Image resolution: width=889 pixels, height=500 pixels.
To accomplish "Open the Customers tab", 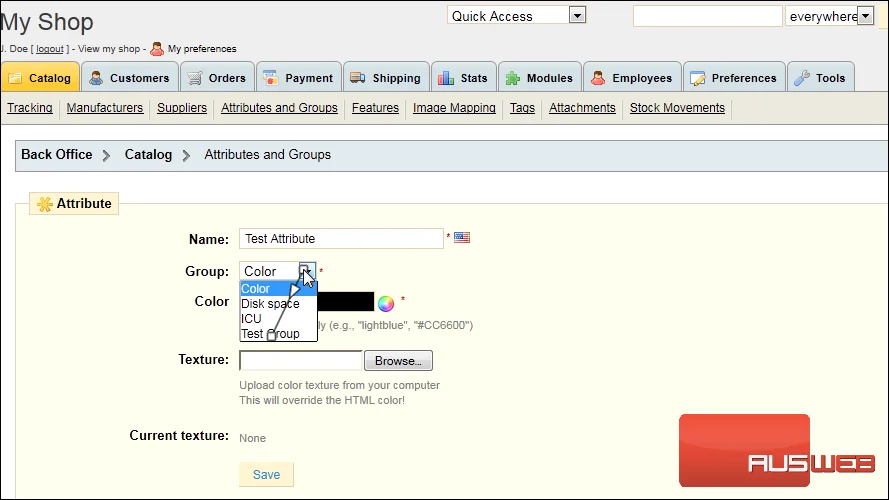I will 130,77.
